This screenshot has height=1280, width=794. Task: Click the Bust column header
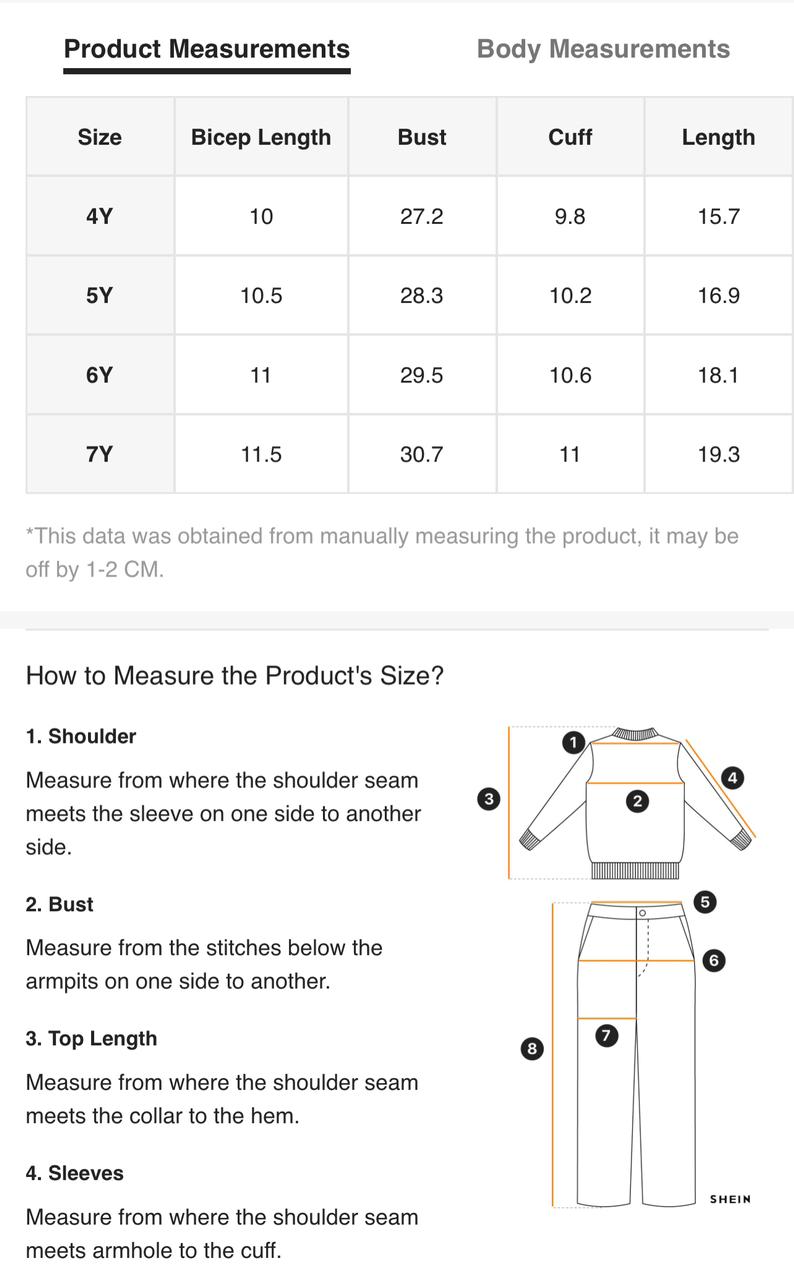click(422, 137)
